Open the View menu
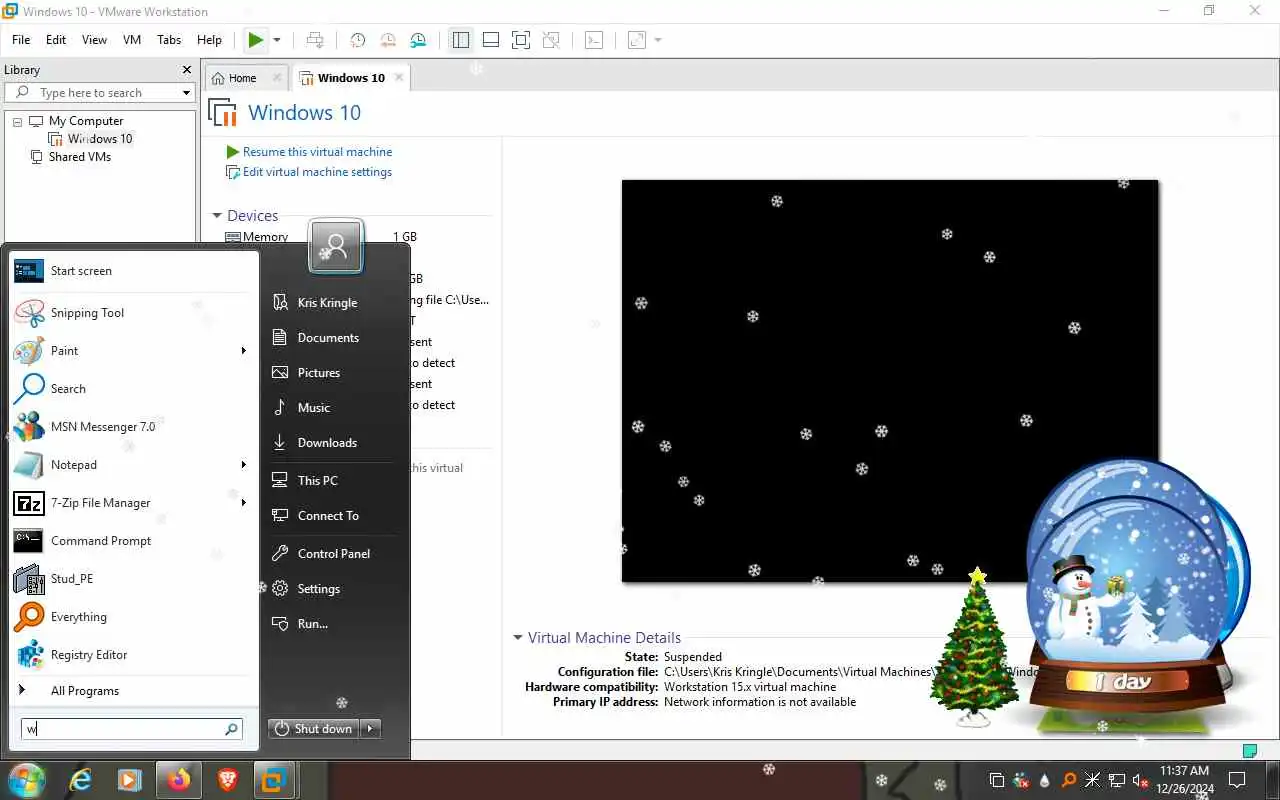Screen dimensions: 1280x800 (x=94, y=40)
